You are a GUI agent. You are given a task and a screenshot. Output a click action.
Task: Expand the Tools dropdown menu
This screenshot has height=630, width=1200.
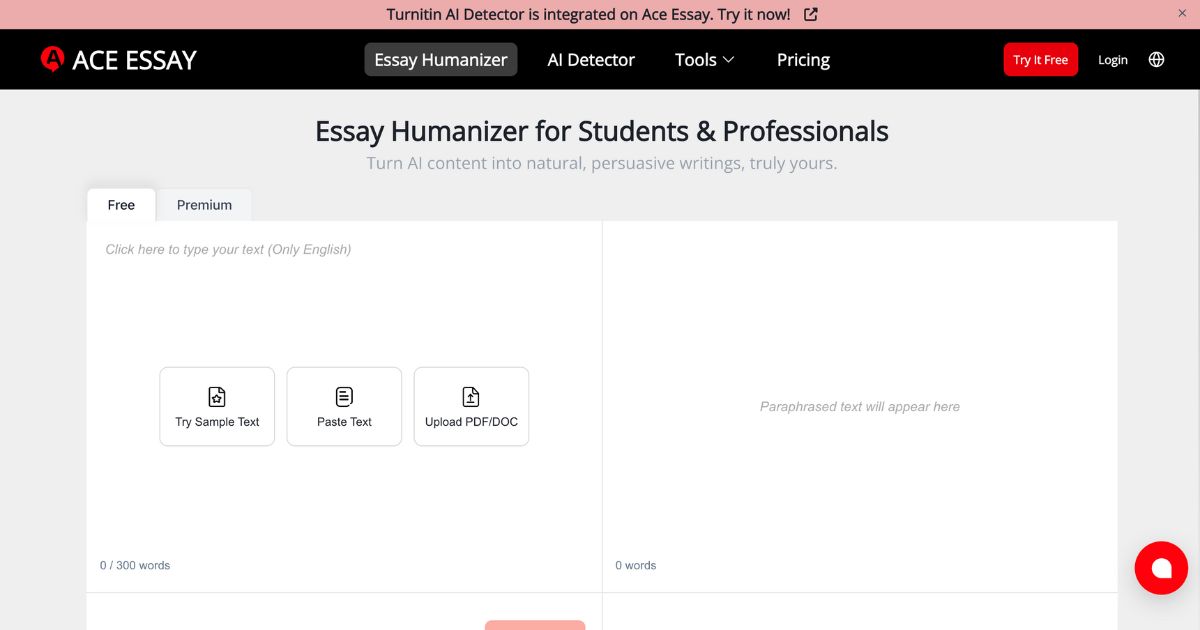[x=705, y=59]
